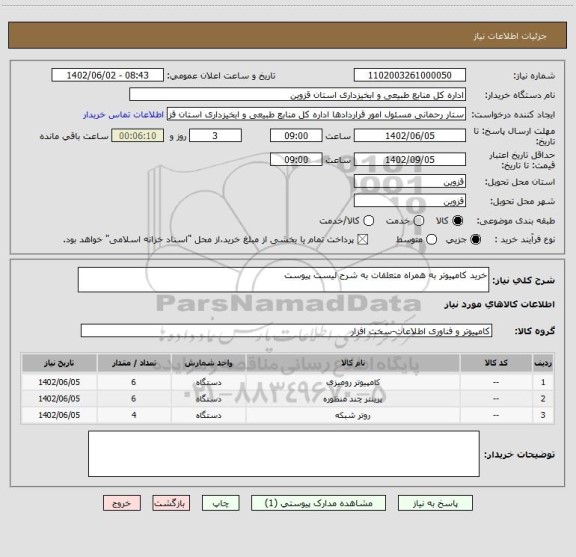The width and height of the screenshot is (576, 557).
Task: Click the توضیحات خریدار text area
Action: pyautogui.click(x=284, y=454)
